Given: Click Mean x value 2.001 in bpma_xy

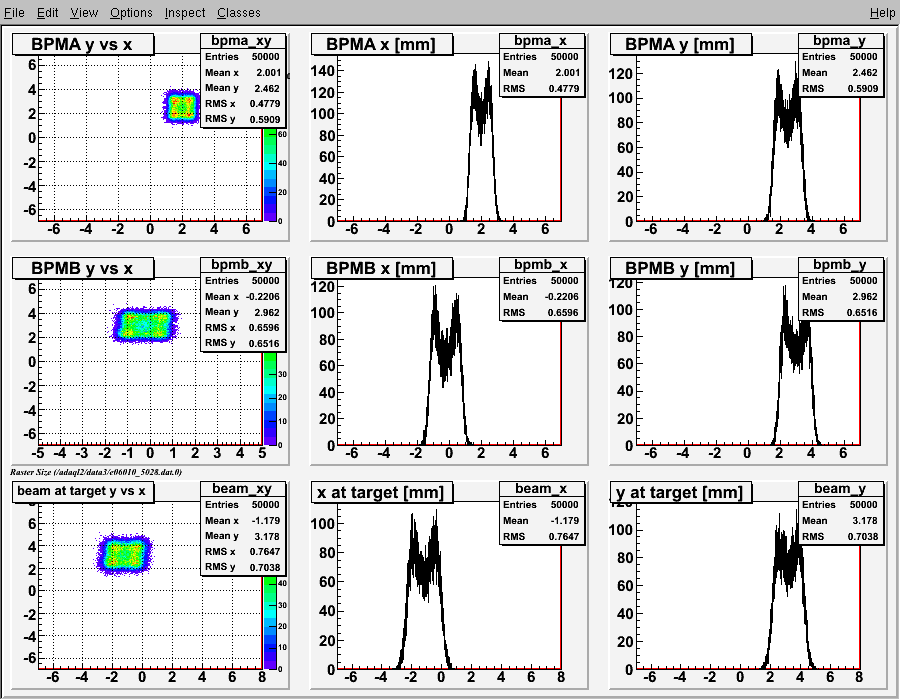Looking at the screenshot, I should 269,73.
